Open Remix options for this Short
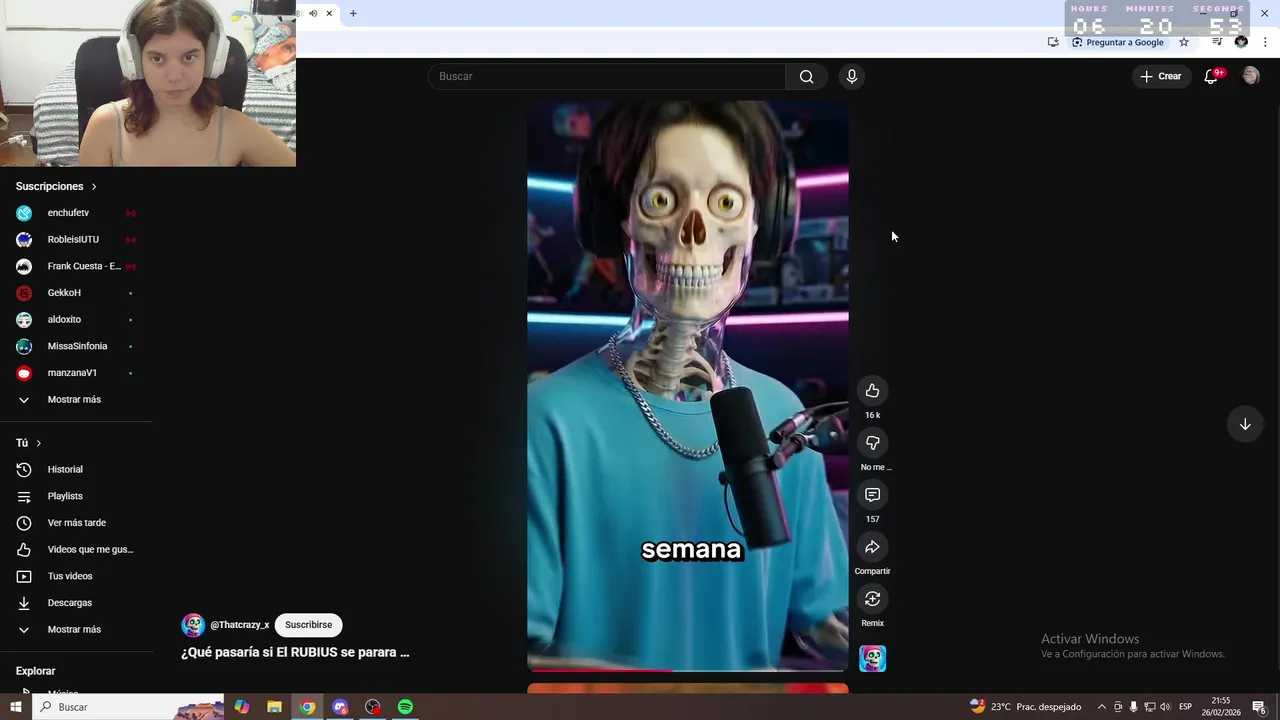 tap(872, 599)
